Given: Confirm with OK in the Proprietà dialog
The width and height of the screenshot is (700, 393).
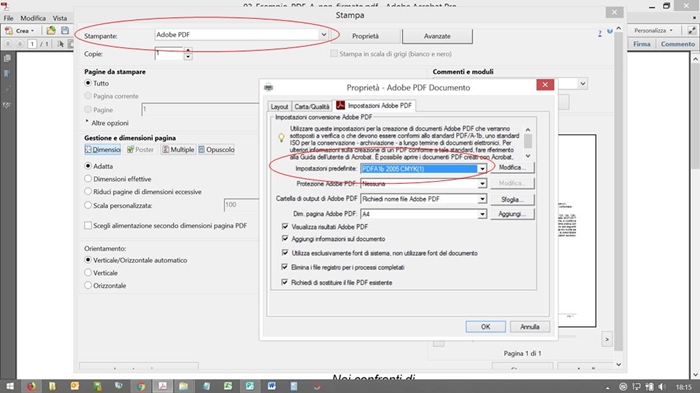Looking at the screenshot, I should point(485,326).
